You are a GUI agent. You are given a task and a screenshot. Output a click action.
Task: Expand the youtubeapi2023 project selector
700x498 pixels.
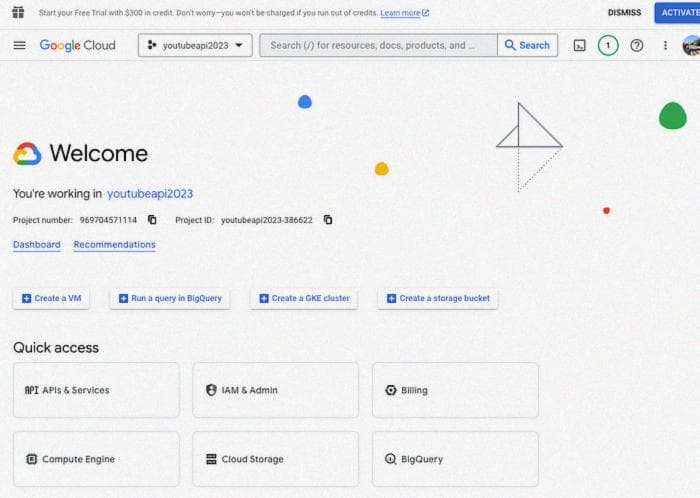tap(195, 45)
